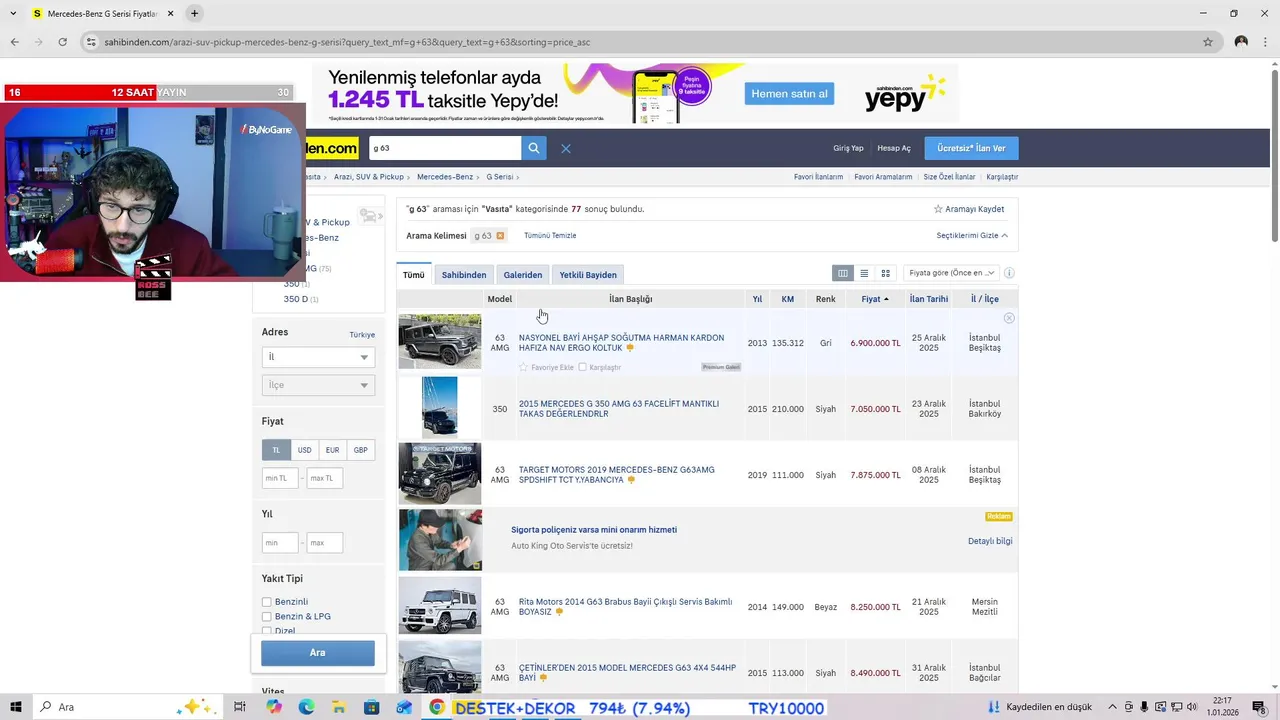Tick the Karşılaştır checkbox
The width and height of the screenshot is (1280, 720).
click(x=582, y=367)
